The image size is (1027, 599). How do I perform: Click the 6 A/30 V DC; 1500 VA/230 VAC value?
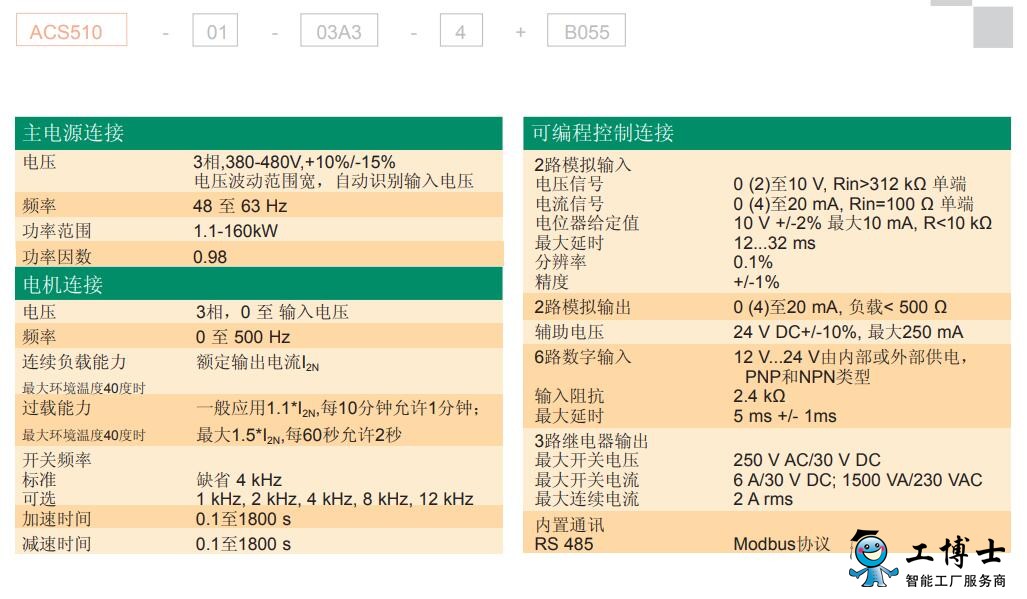858,481
